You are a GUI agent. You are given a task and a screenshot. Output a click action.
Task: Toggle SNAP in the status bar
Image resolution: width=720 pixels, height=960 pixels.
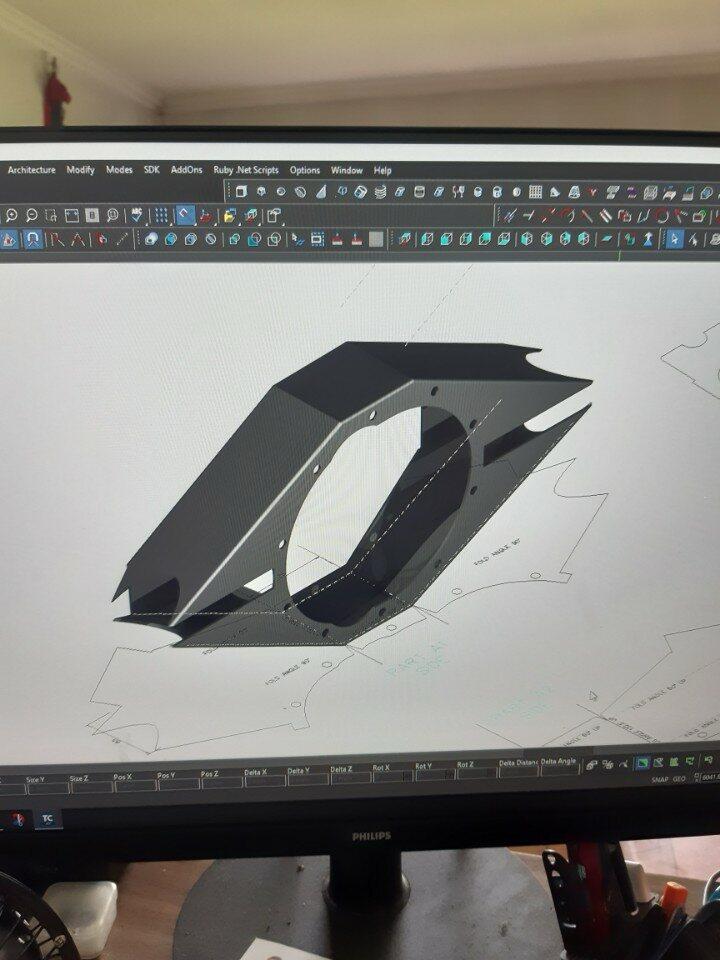[659, 779]
